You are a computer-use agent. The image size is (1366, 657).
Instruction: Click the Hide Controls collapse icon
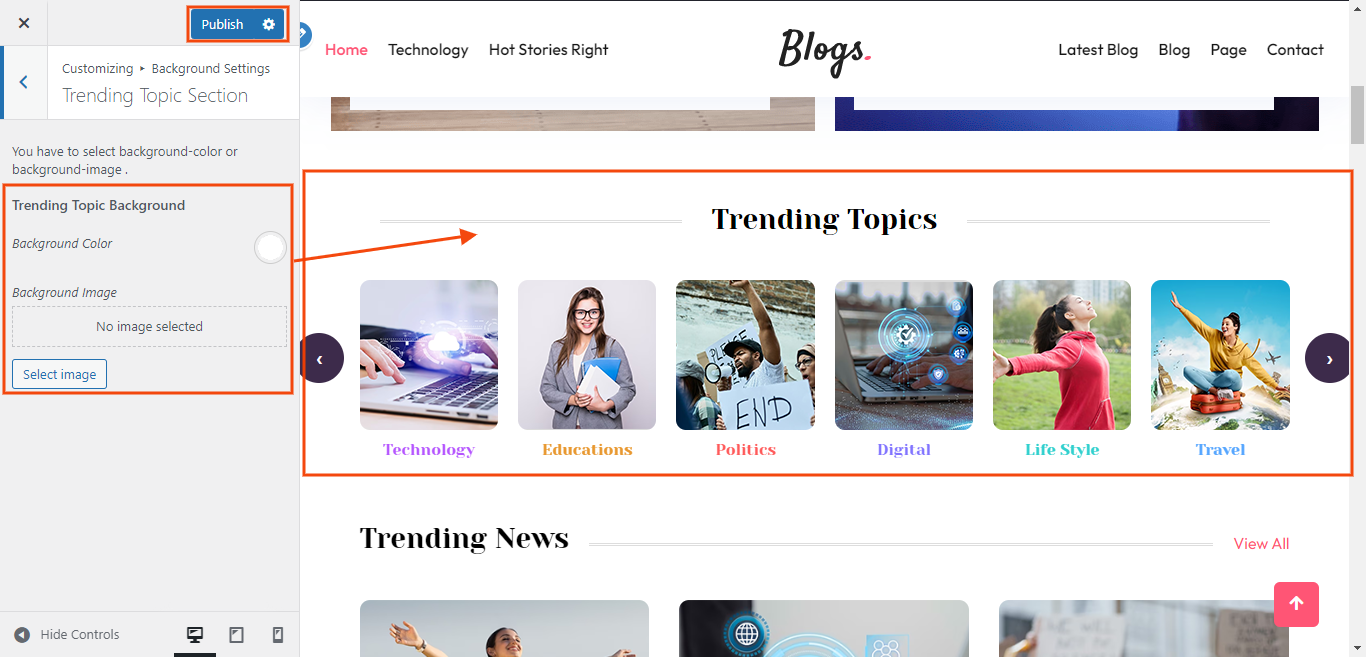tap(22, 634)
